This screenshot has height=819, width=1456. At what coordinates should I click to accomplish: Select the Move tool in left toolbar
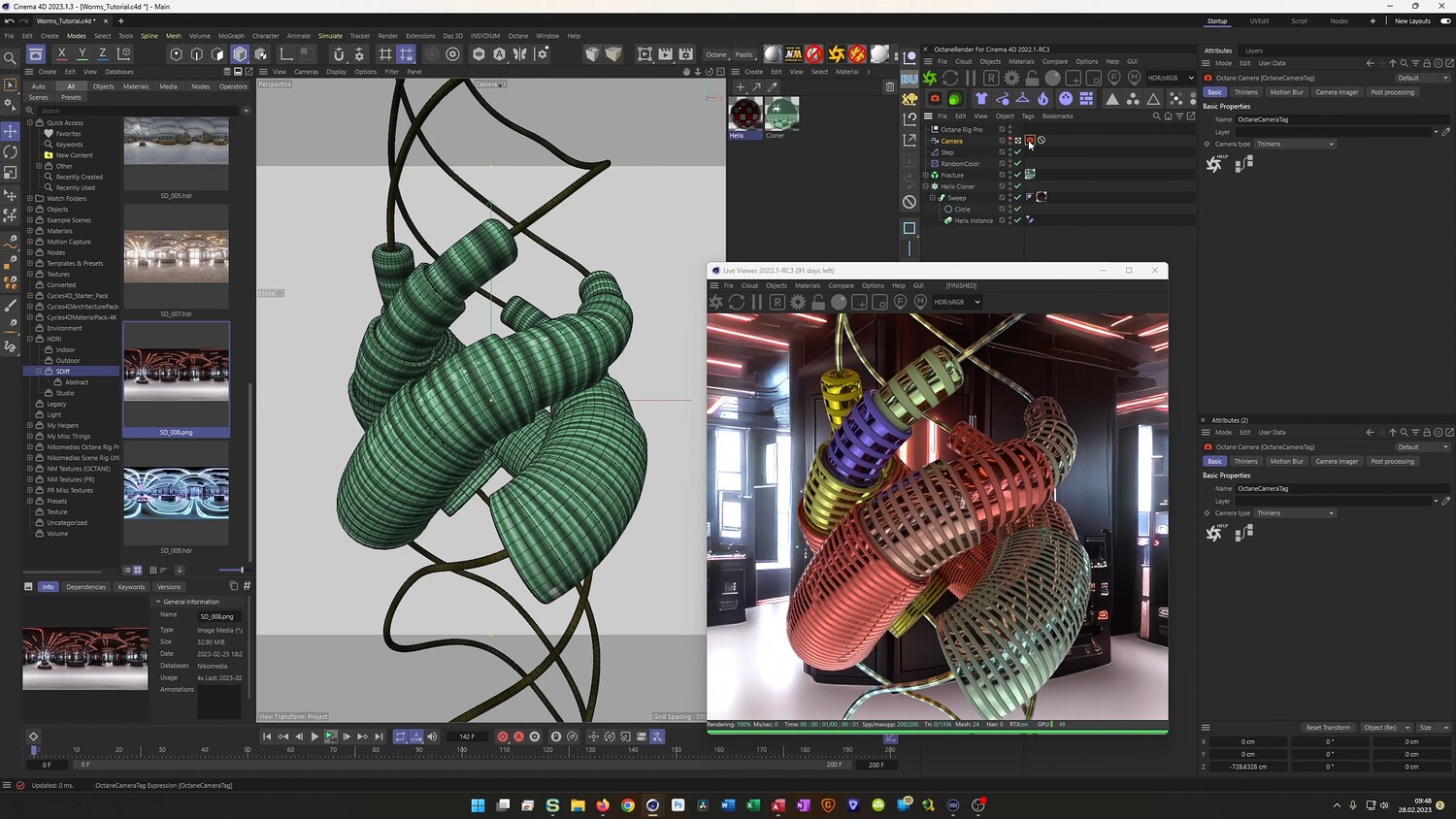(11, 131)
